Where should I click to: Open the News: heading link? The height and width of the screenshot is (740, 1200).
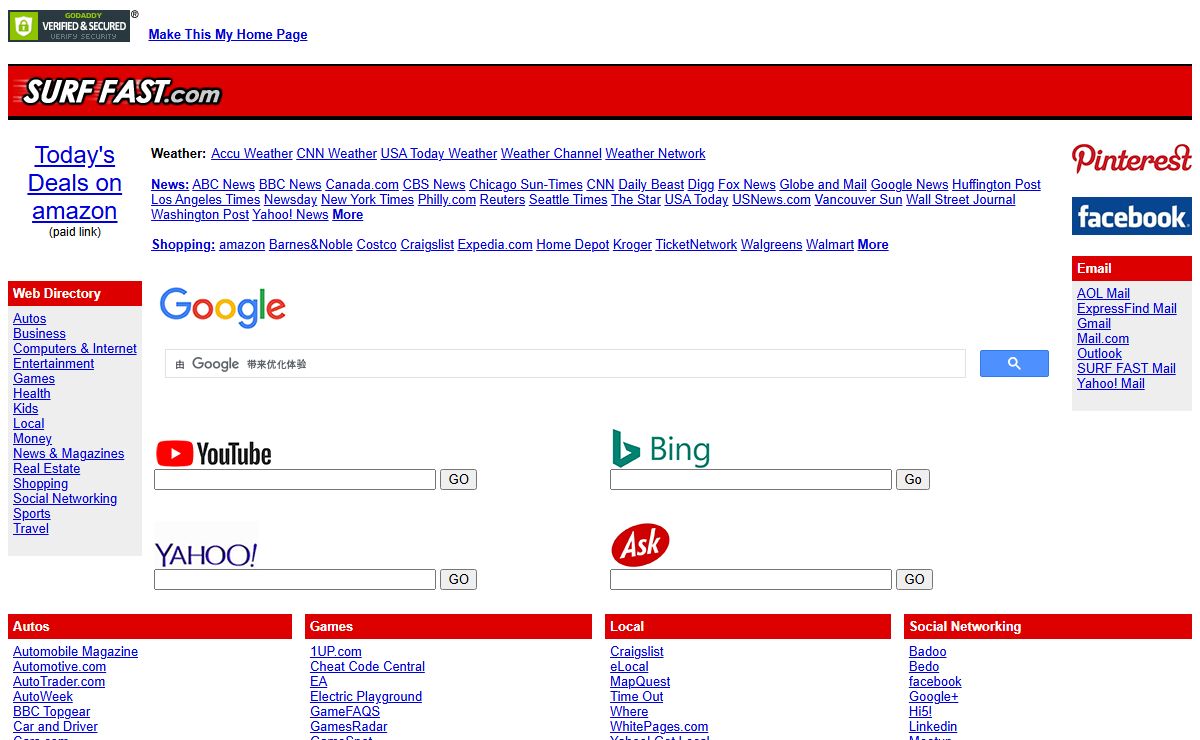pos(170,185)
